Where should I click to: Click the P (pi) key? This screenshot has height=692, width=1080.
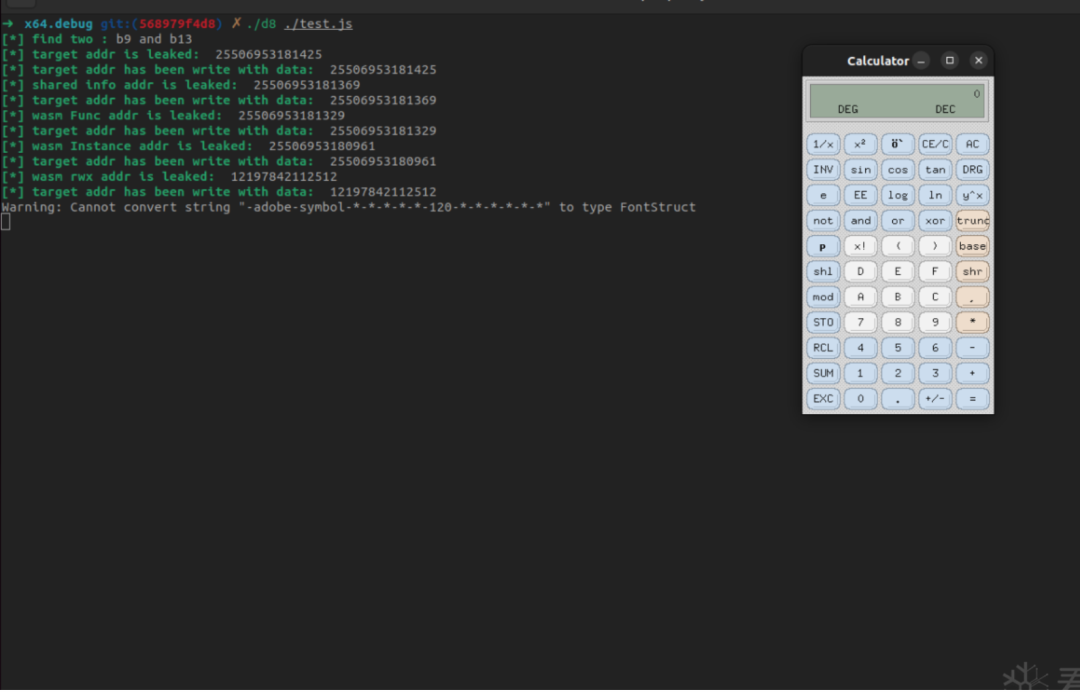point(823,246)
